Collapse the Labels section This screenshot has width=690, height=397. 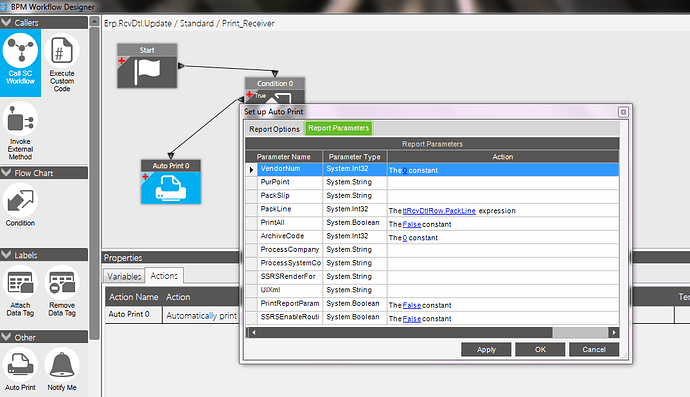click(6, 254)
